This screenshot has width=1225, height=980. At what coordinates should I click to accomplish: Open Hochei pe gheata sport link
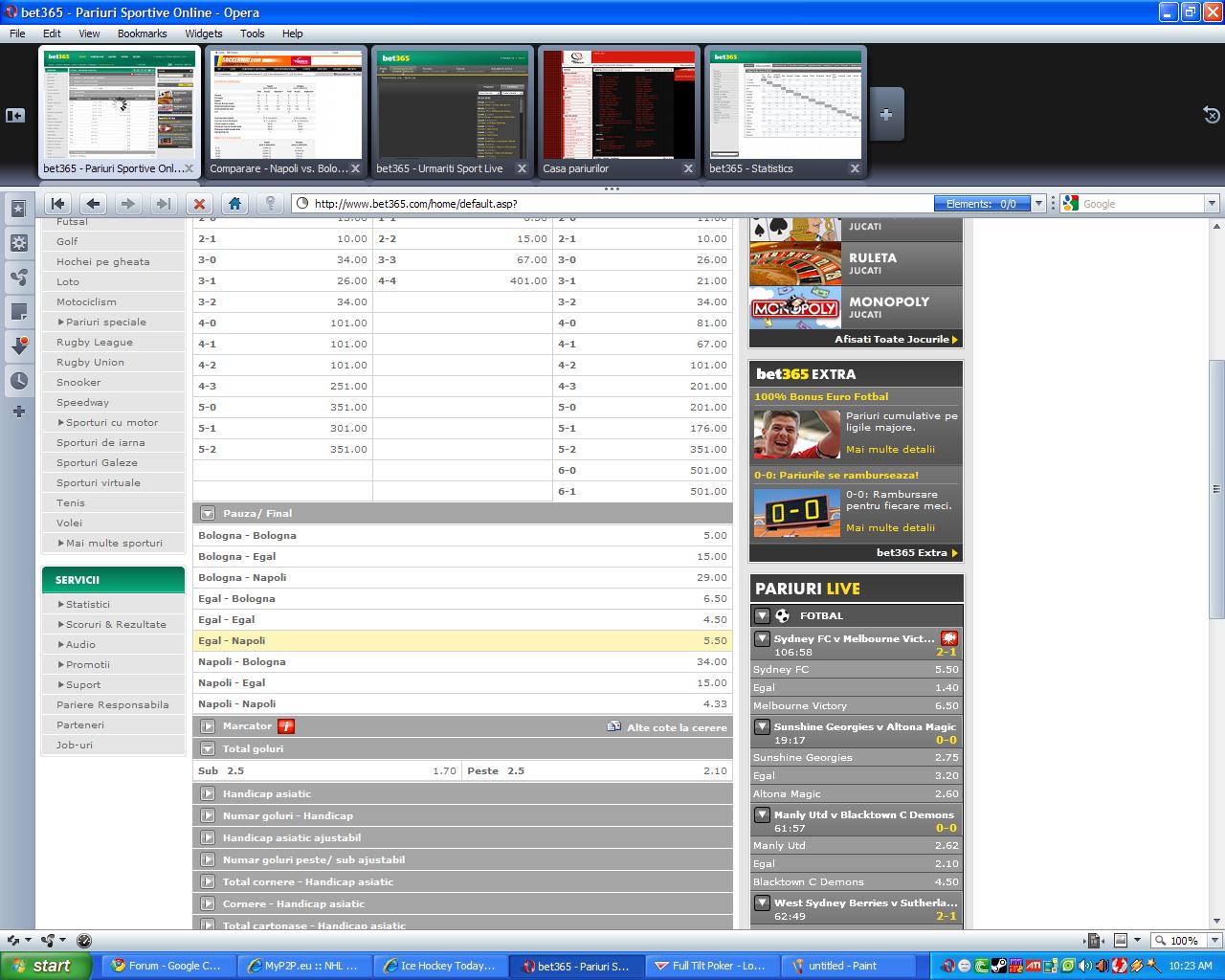[102, 261]
